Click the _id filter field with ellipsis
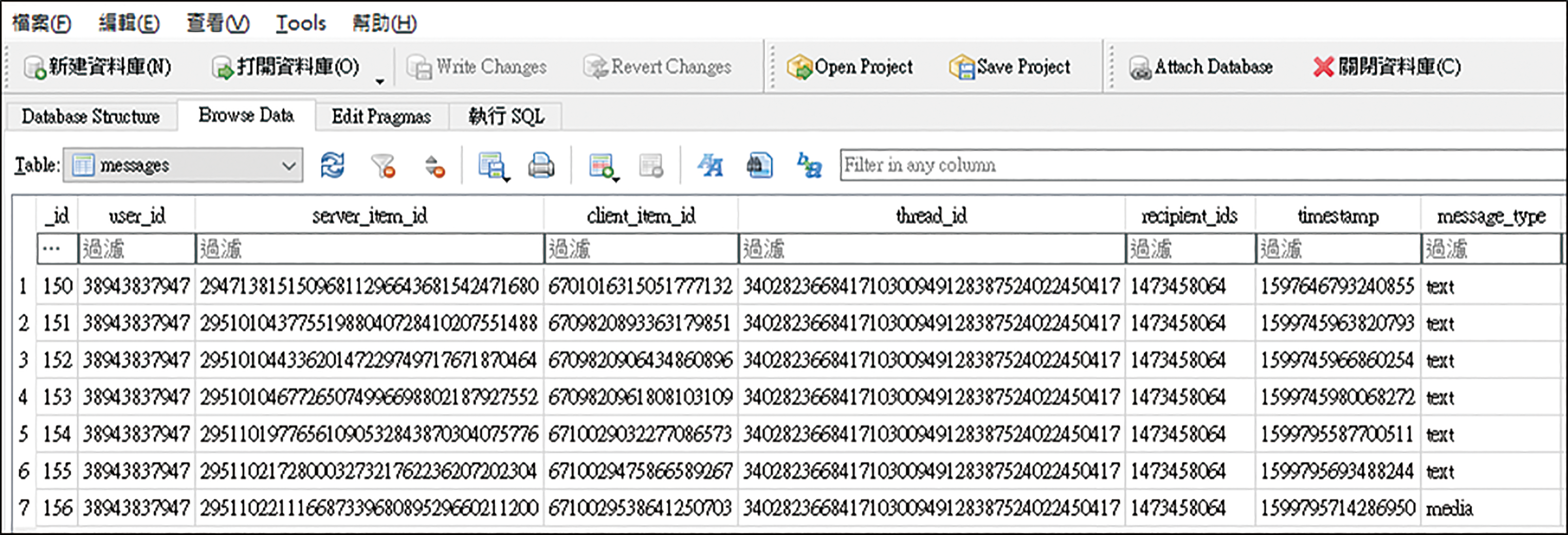 pos(57,248)
